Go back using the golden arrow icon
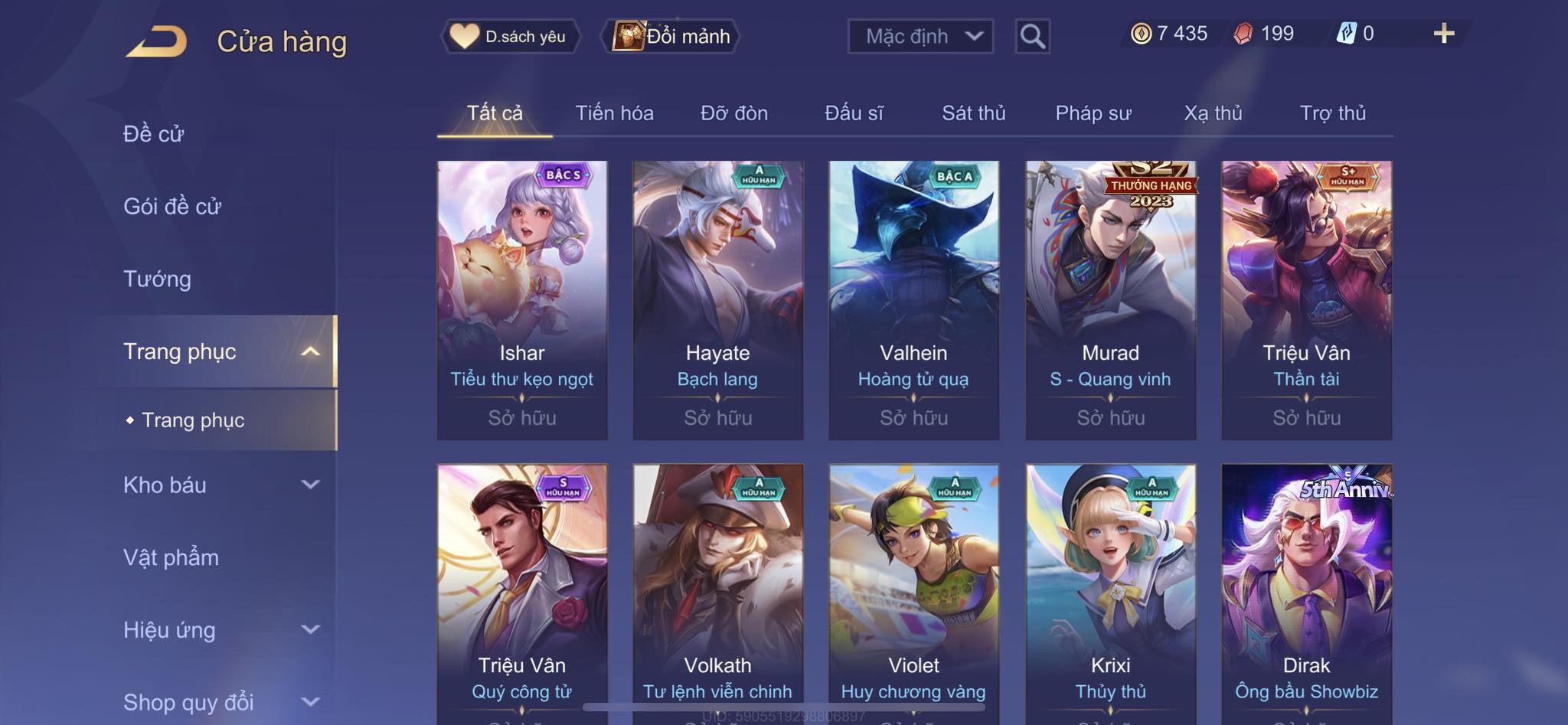The width and height of the screenshot is (1568, 725). [x=157, y=41]
